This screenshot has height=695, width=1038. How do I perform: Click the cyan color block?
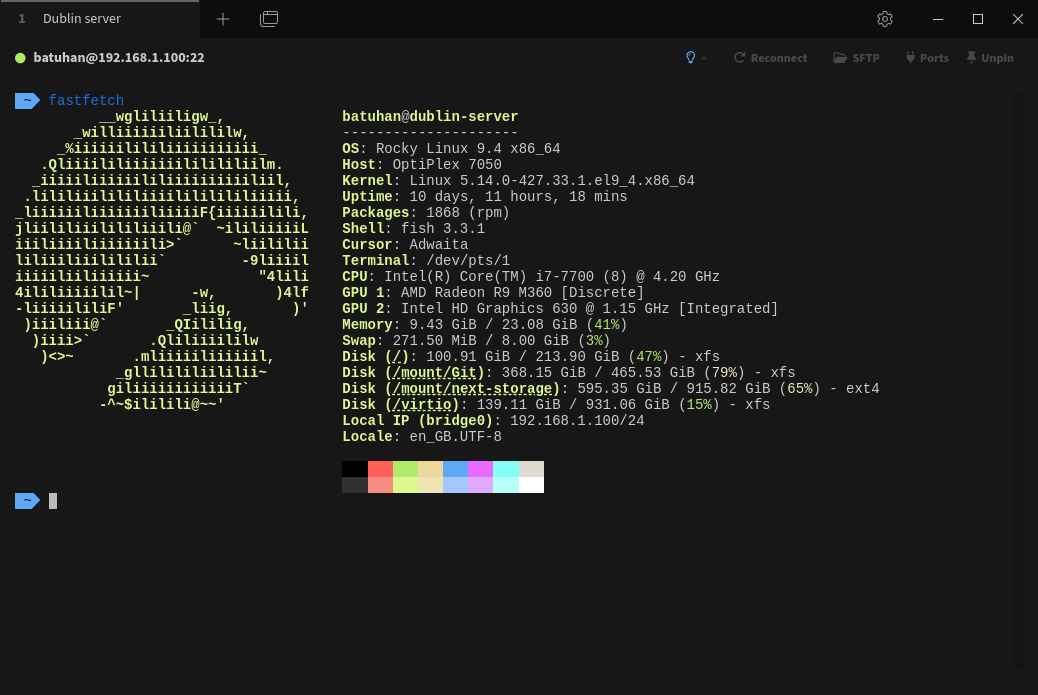(506, 469)
